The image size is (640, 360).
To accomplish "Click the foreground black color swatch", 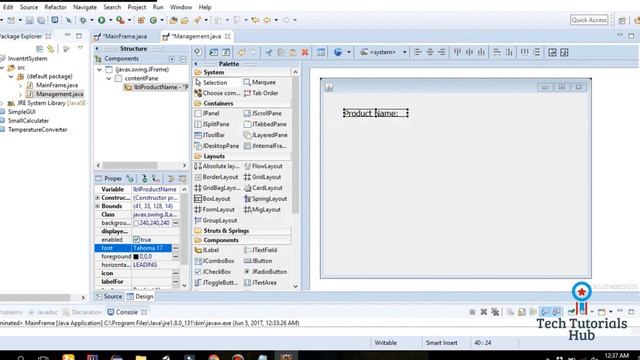I will tap(136, 257).
